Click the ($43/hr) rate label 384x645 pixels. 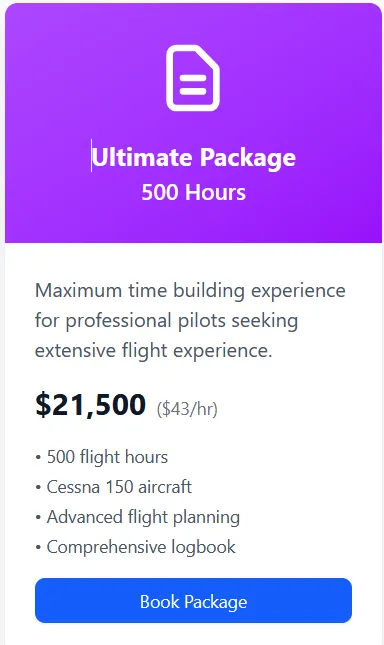click(x=187, y=409)
